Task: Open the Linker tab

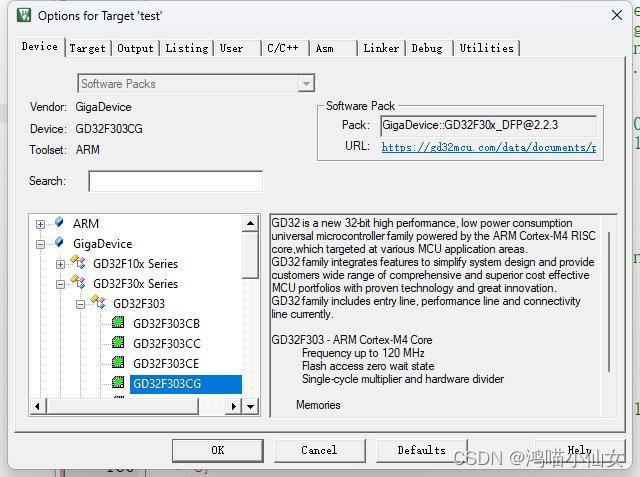Action: 381,49
